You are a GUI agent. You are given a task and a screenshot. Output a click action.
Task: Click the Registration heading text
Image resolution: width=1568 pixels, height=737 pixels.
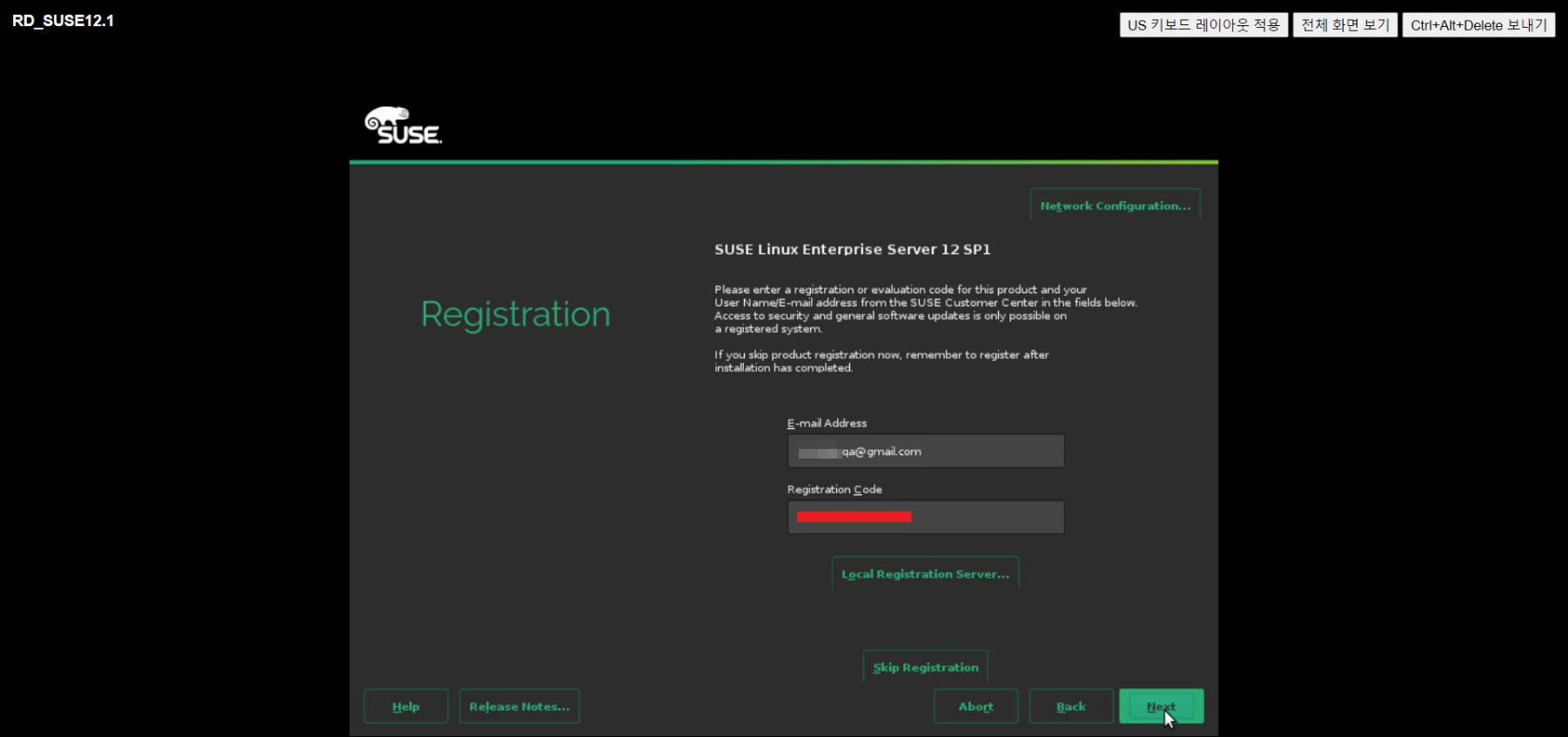point(515,314)
